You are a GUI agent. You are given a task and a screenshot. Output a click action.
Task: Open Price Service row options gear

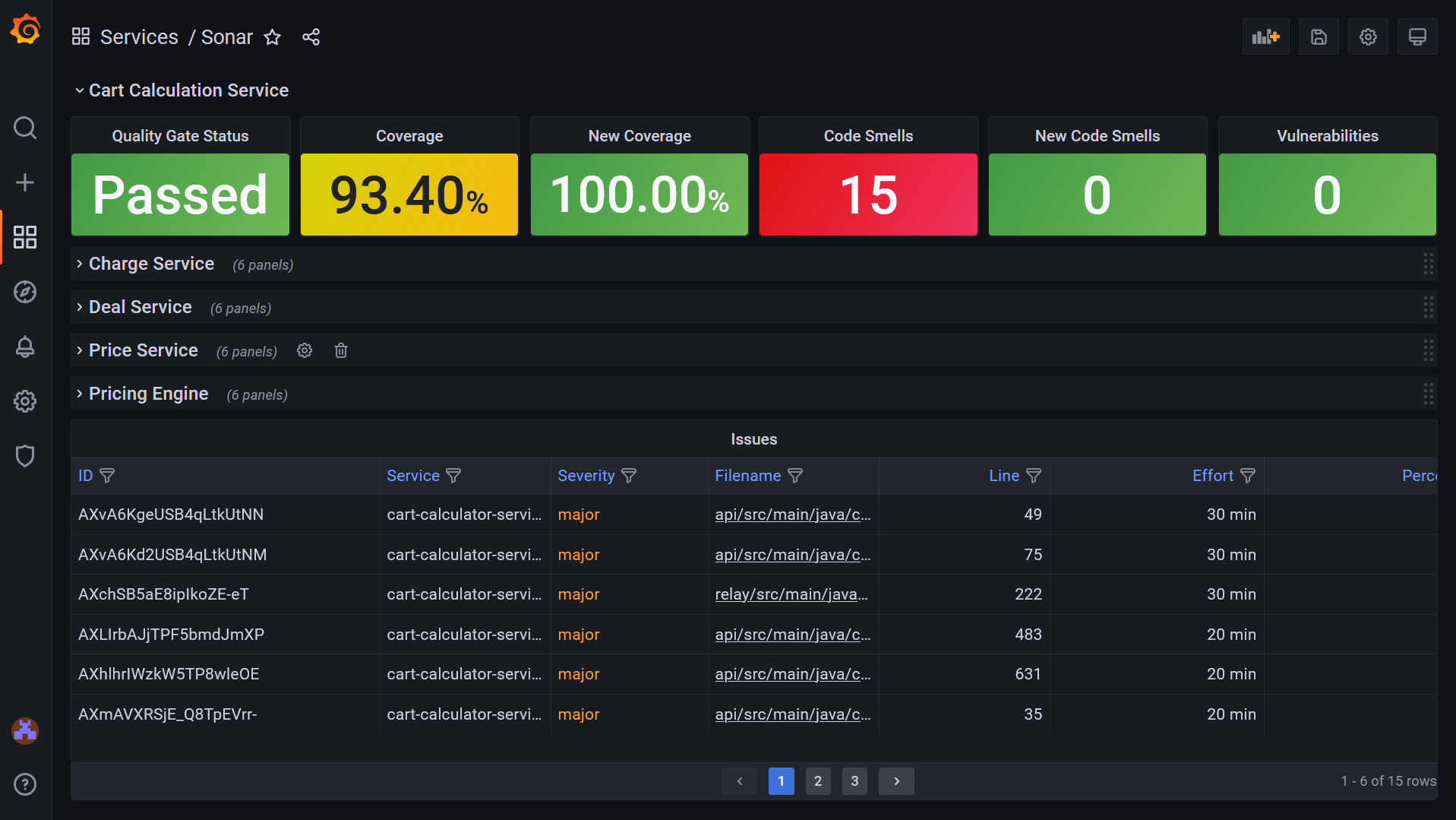[x=305, y=350]
